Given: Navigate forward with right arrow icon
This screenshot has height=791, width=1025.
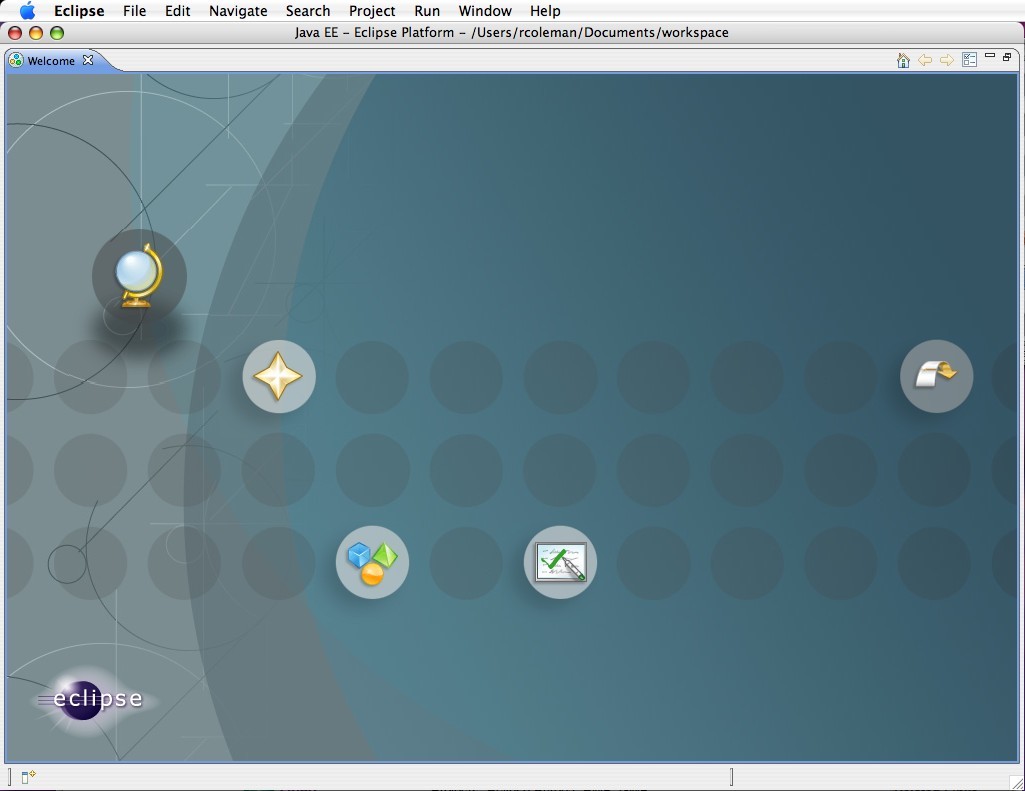Looking at the screenshot, I should click(946, 60).
